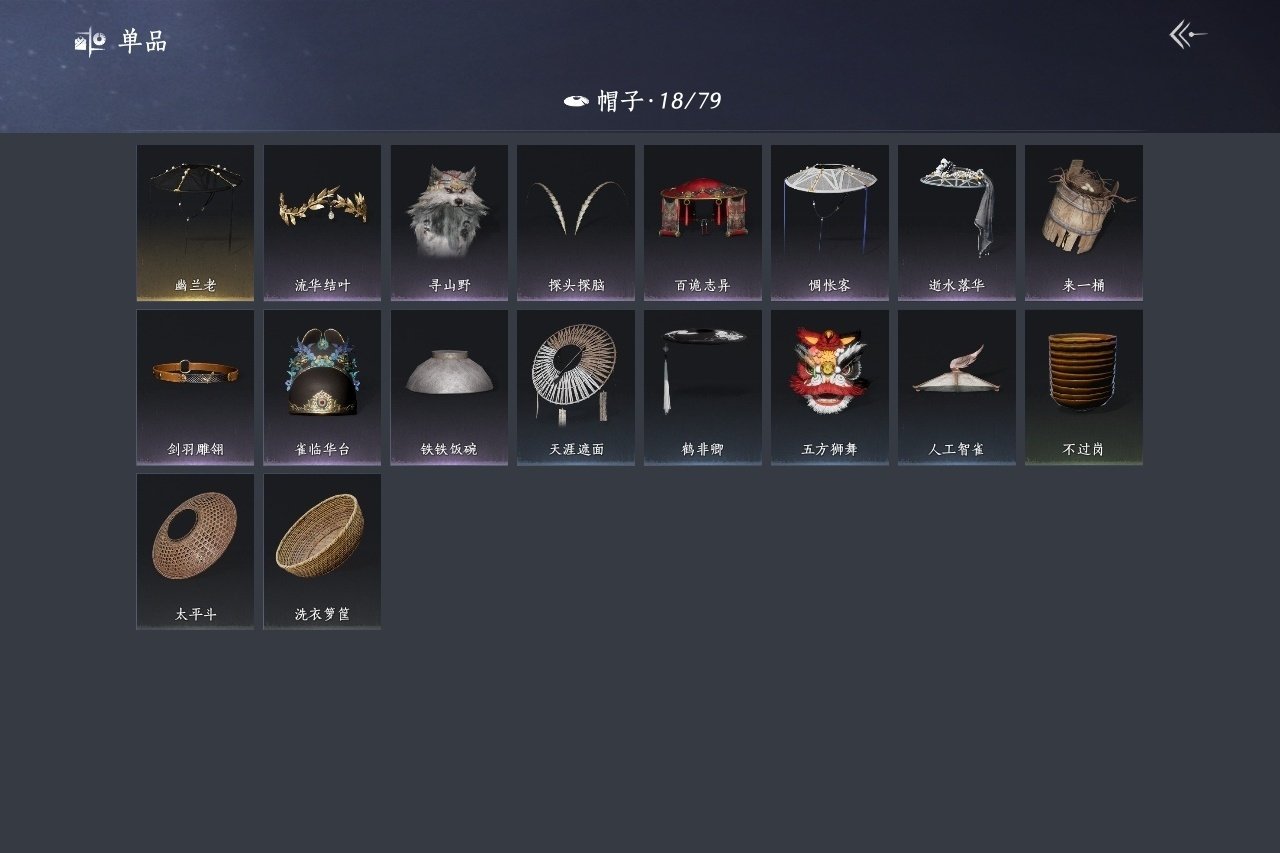Pick the 不过岗 stacked bowls hat
This screenshot has height=853, width=1280.
tap(1084, 387)
